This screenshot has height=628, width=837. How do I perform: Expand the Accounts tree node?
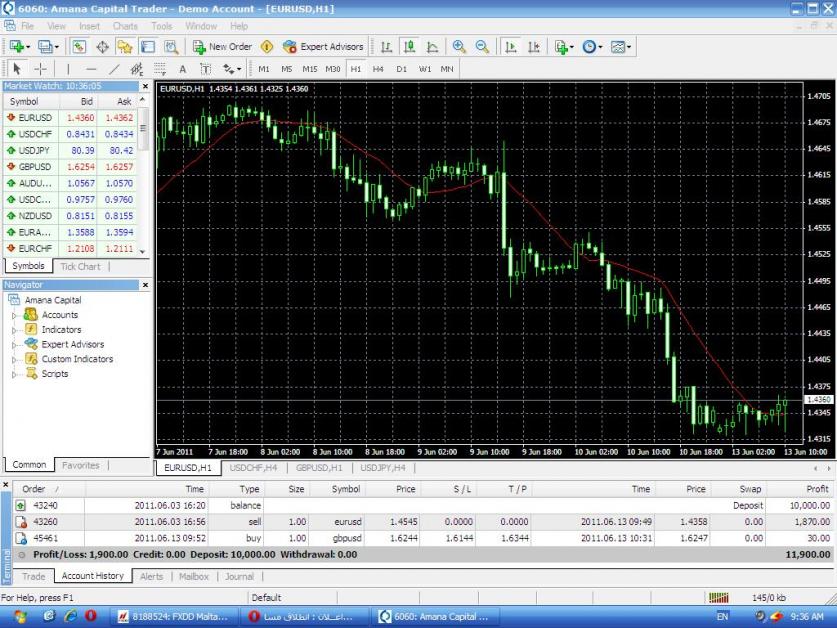15,315
